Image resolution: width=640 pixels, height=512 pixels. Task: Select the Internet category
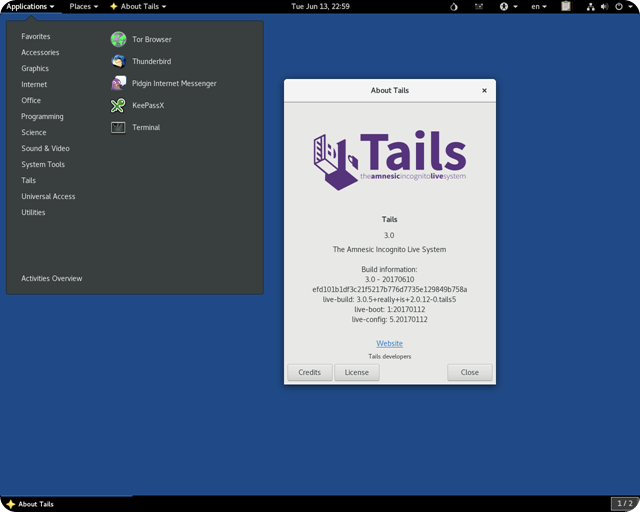pyautogui.click(x=34, y=84)
